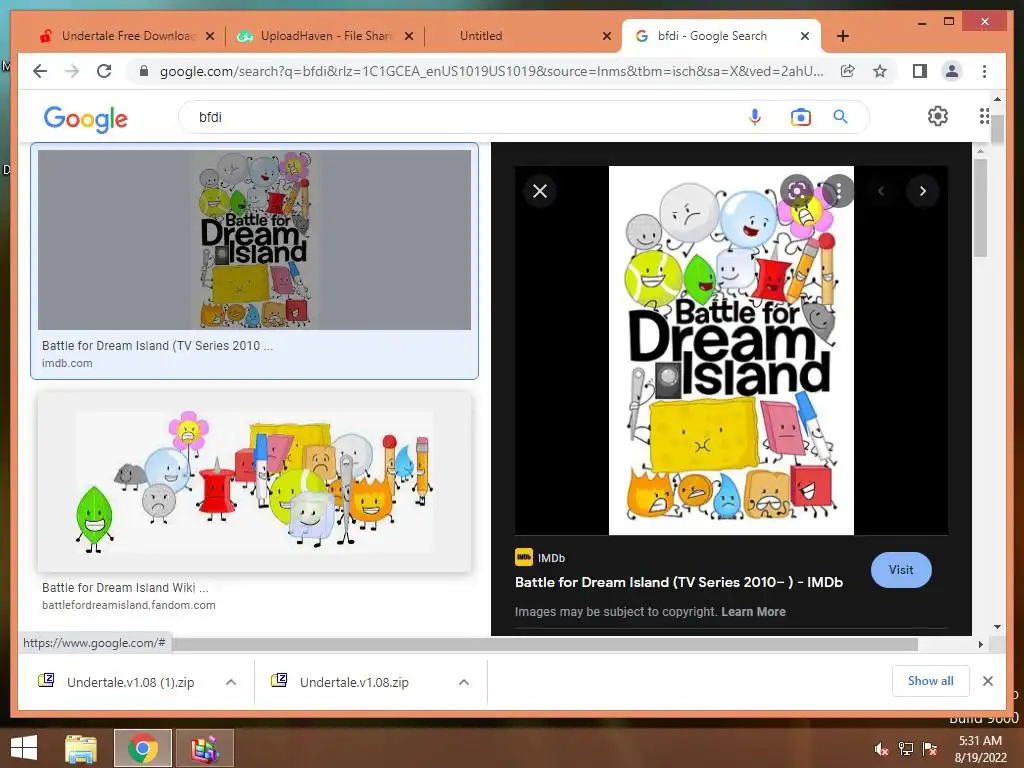This screenshot has width=1024, height=768.
Task: Toggle the Chrome side panel
Action: click(x=920, y=71)
